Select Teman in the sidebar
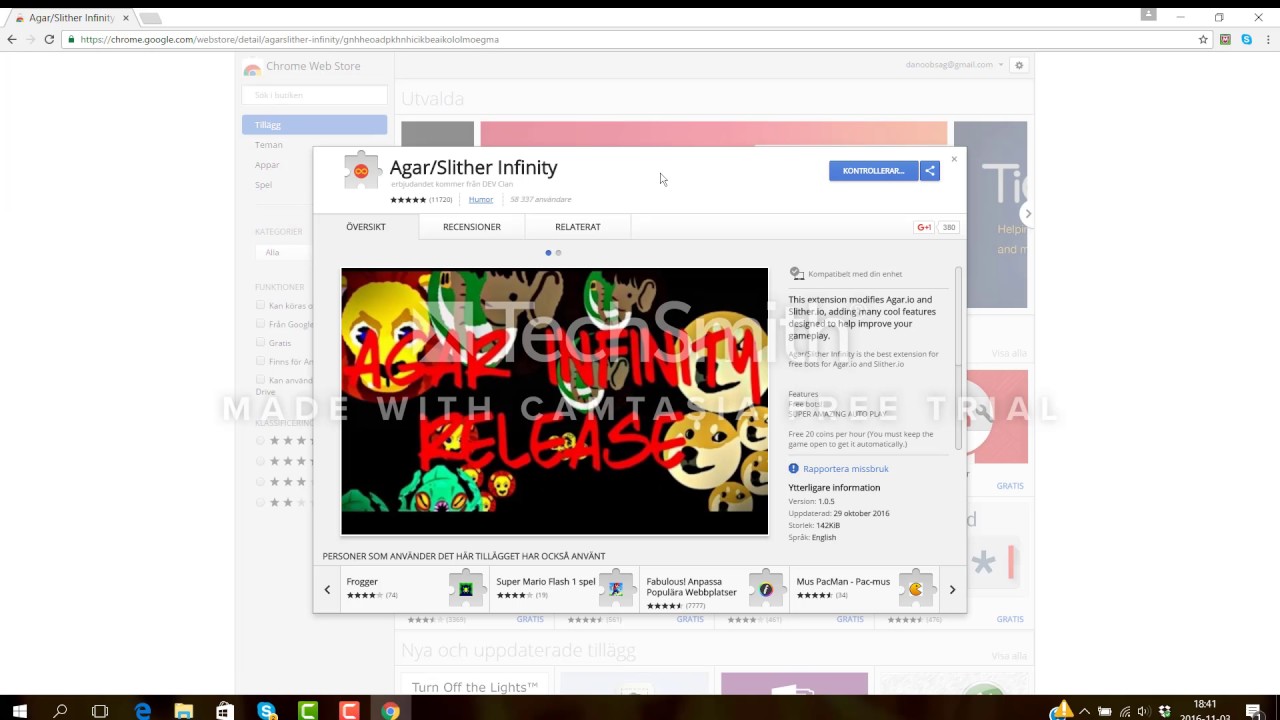This screenshot has width=1280, height=720. coord(269,145)
